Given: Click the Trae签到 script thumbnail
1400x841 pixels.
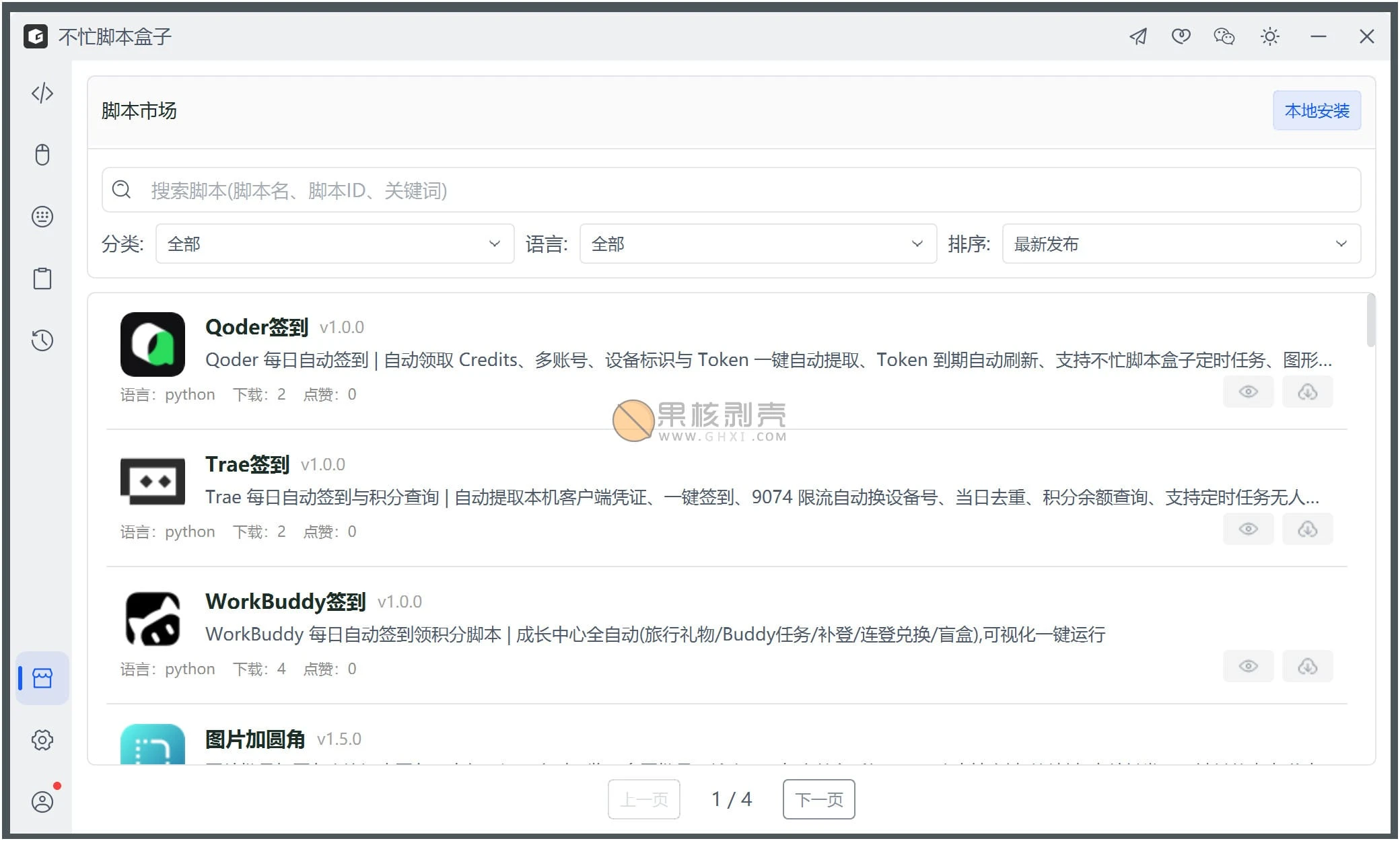Looking at the screenshot, I should coord(153,482).
